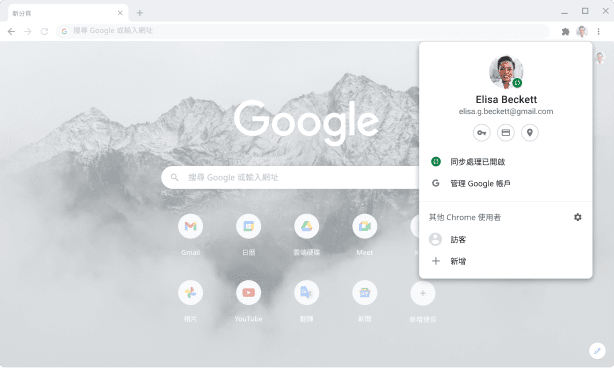The height and width of the screenshot is (368, 614).
Task: Reload the page with the refresh icon
Action: (x=44, y=31)
